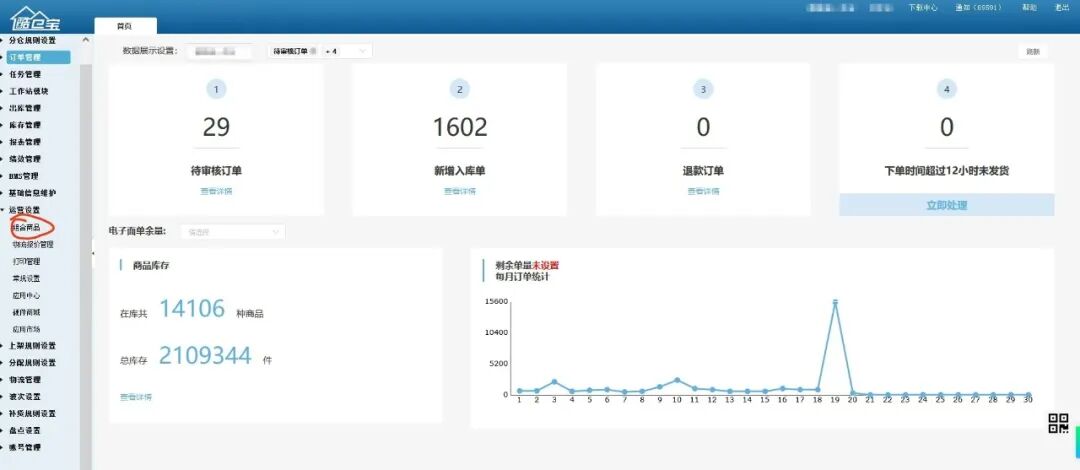1080x470 pixels.
Task: Expand 绩效管理 in the sidebar
Action: [25, 159]
